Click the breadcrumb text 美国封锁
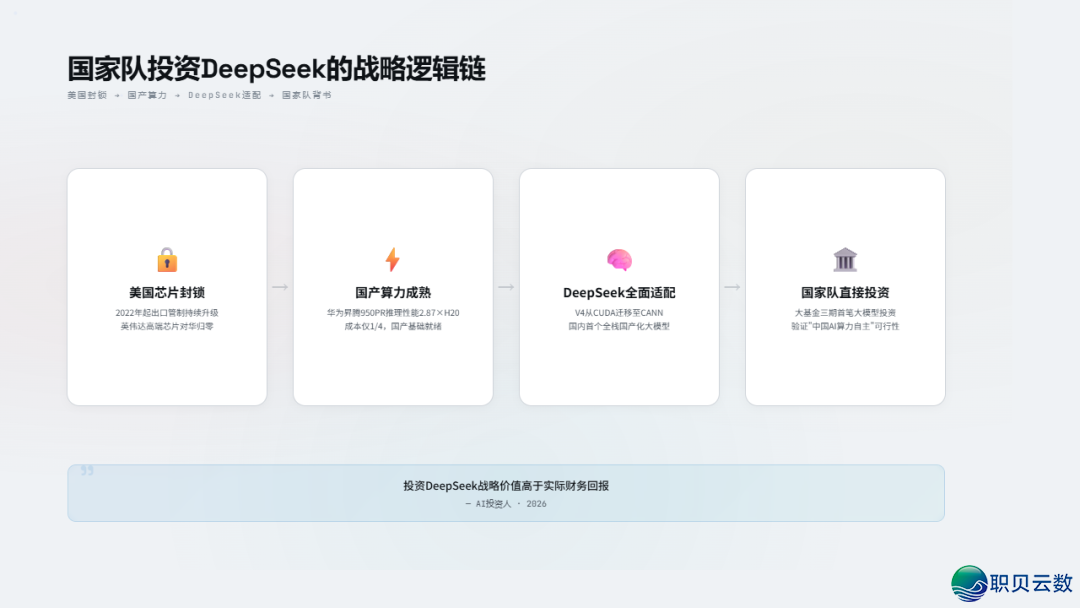Viewport: 1080px width, 608px height. (x=87, y=95)
